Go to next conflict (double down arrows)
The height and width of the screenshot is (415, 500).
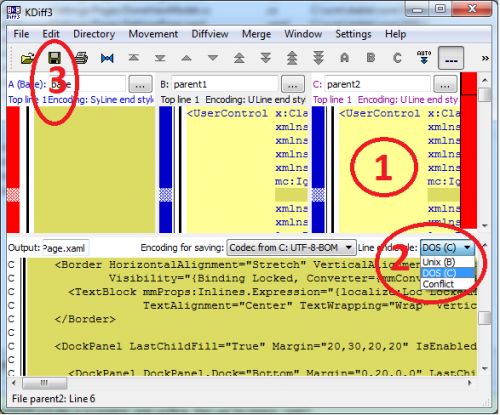pos(266,58)
